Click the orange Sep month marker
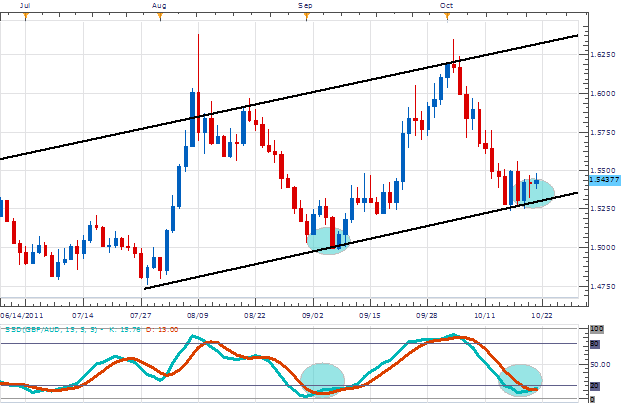 [306, 16]
